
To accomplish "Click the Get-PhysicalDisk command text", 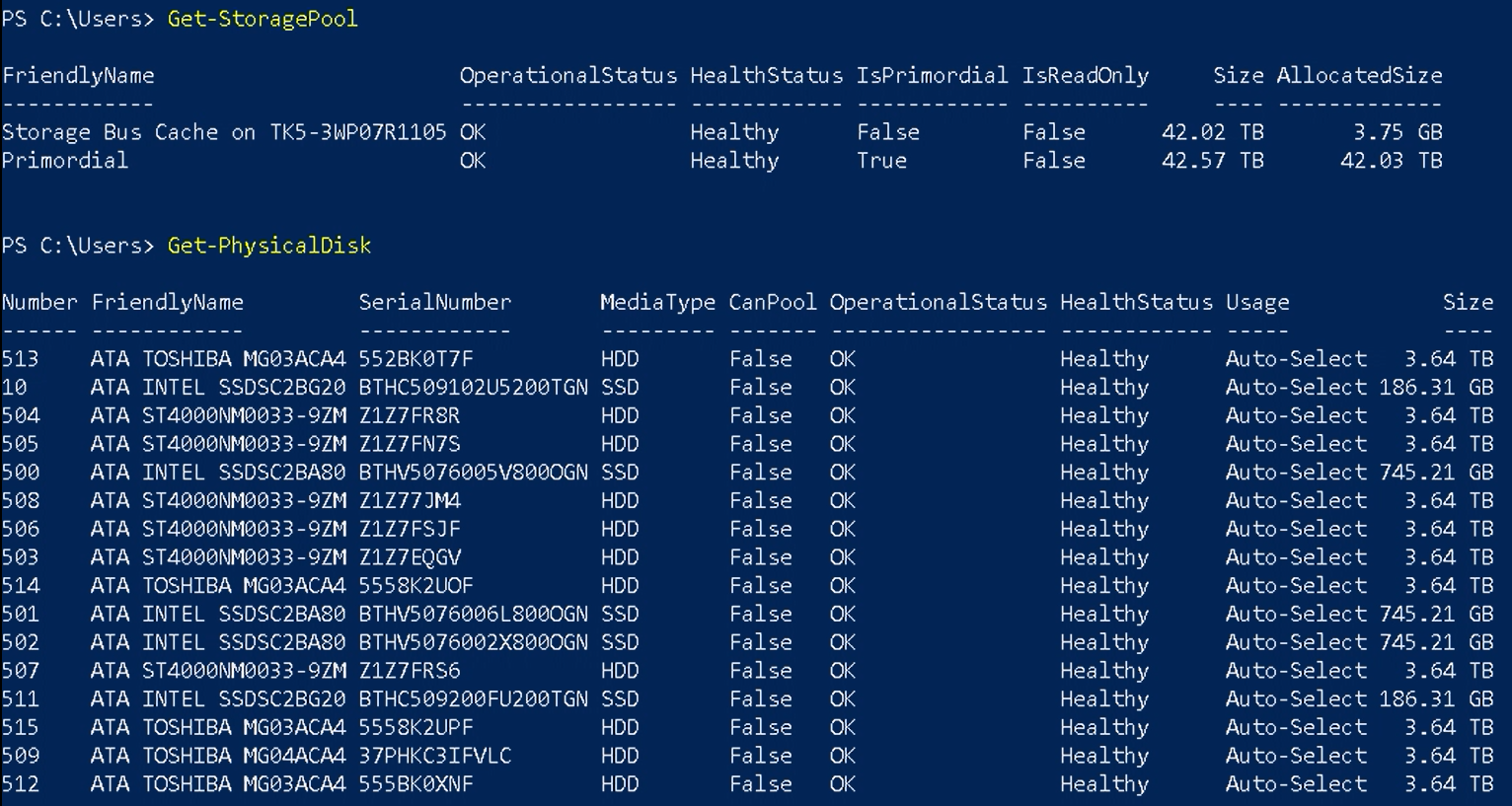I will point(268,246).
